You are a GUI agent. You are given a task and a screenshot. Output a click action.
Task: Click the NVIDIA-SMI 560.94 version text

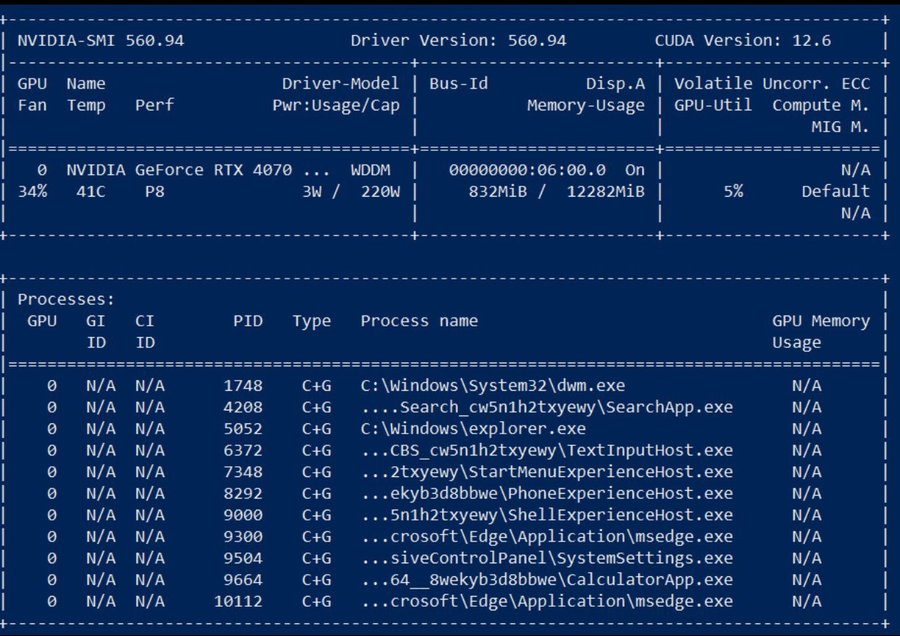point(100,41)
